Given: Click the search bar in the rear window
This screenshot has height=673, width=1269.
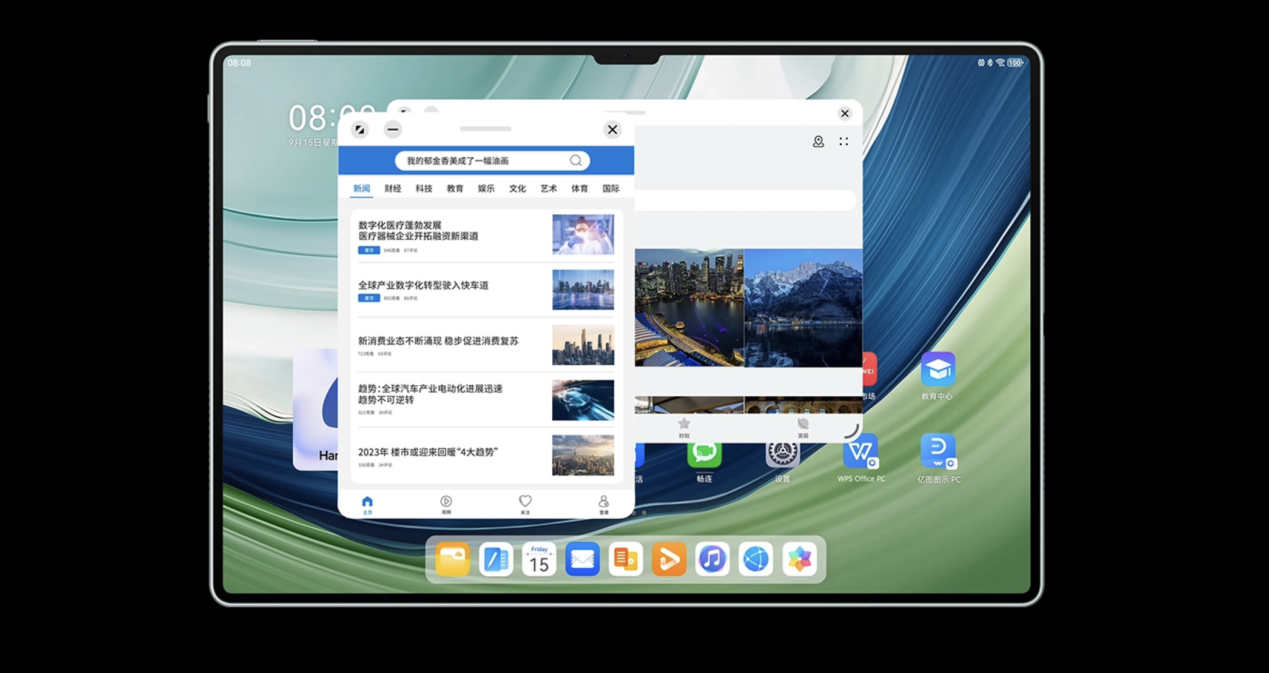Looking at the screenshot, I should pyautogui.click(x=746, y=201).
